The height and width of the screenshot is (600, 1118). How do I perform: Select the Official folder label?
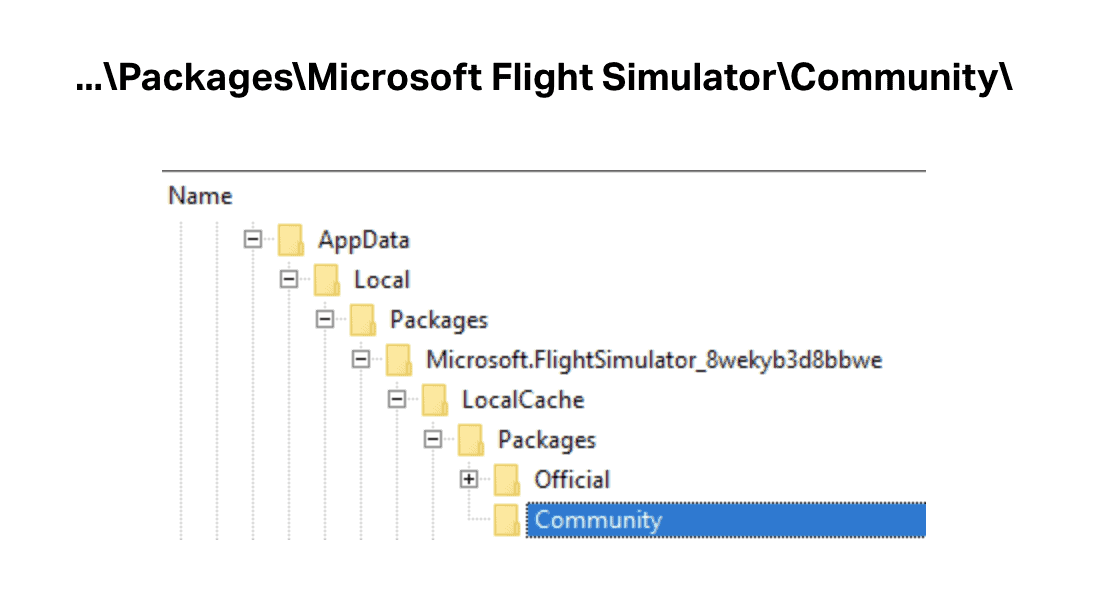click(572, 480)
